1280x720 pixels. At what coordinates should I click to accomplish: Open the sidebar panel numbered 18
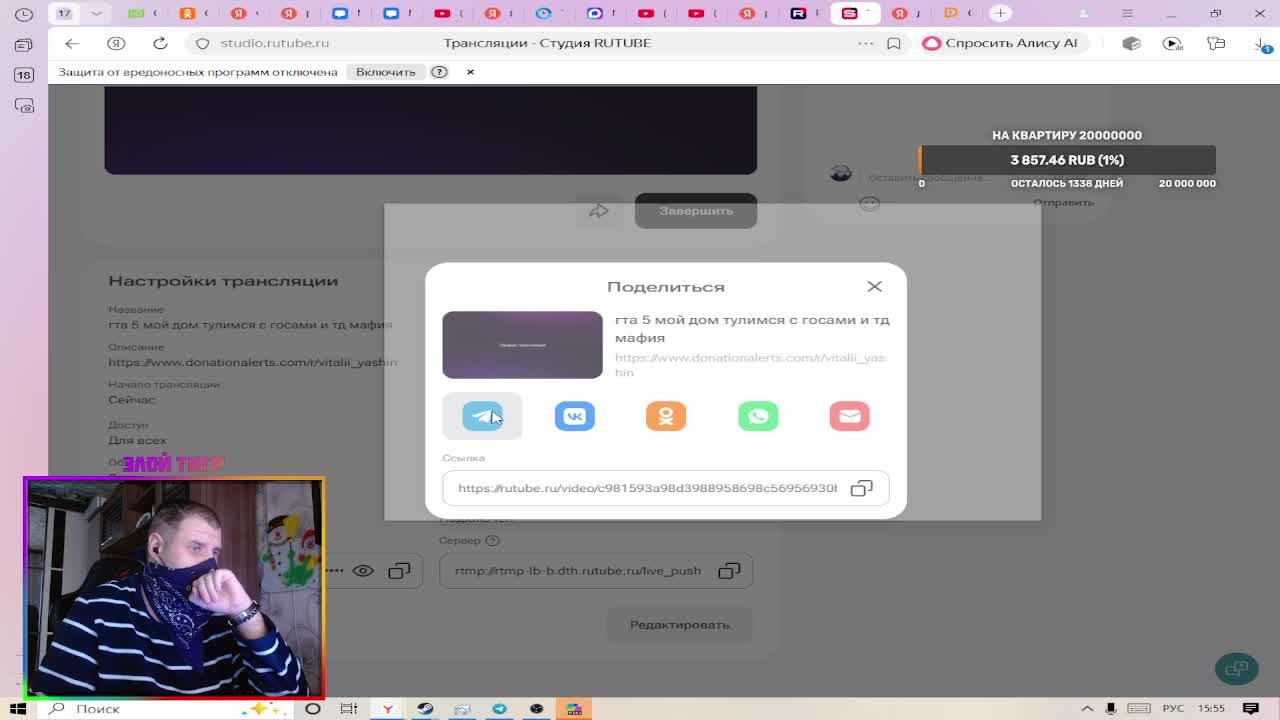tap(24, 75)
